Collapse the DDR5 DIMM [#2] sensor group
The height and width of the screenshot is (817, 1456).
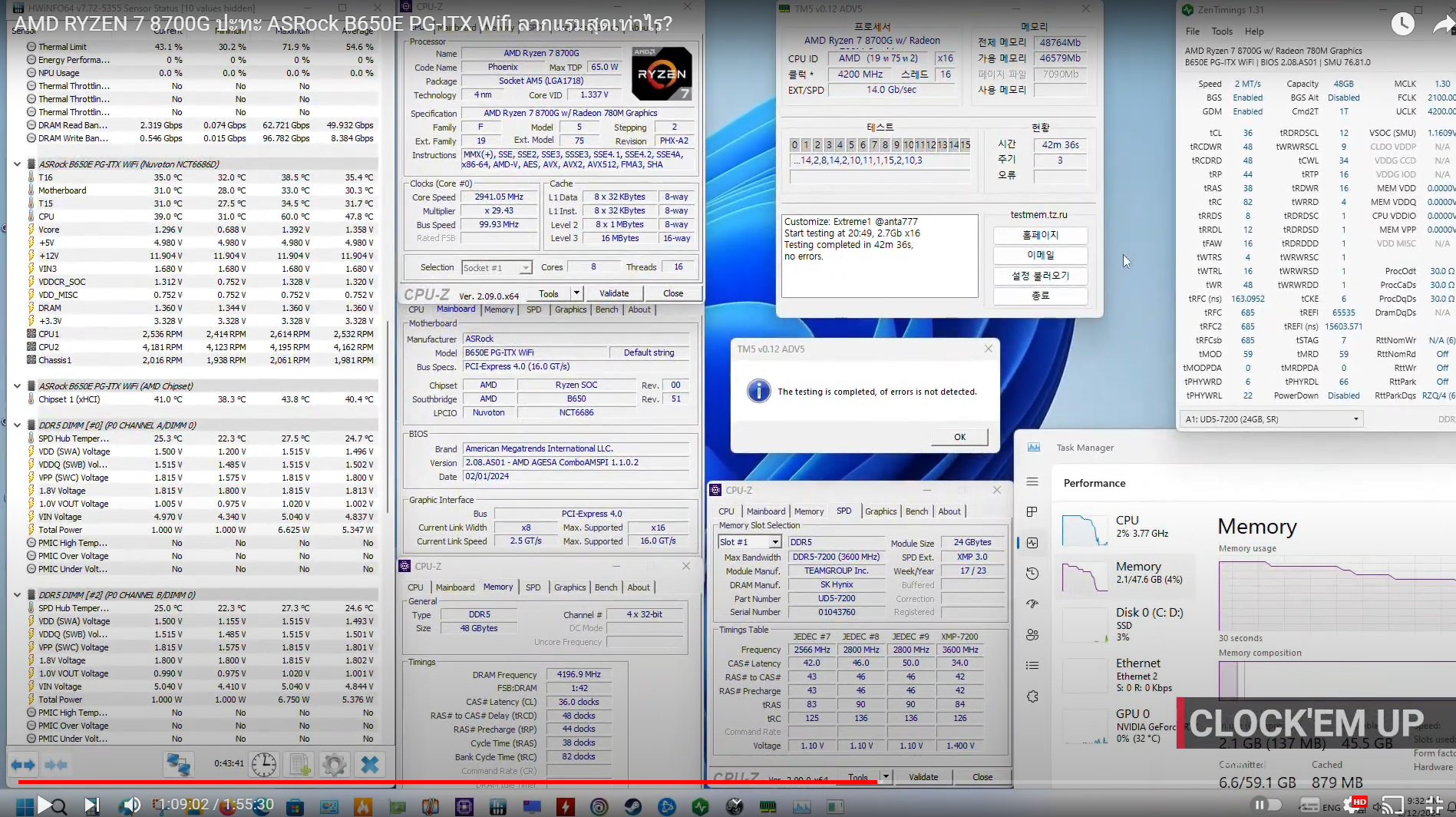coord(17,595)
